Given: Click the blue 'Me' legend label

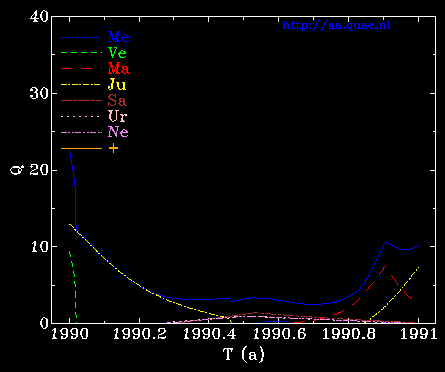Looking at the screenshot, I should point(119,37).
